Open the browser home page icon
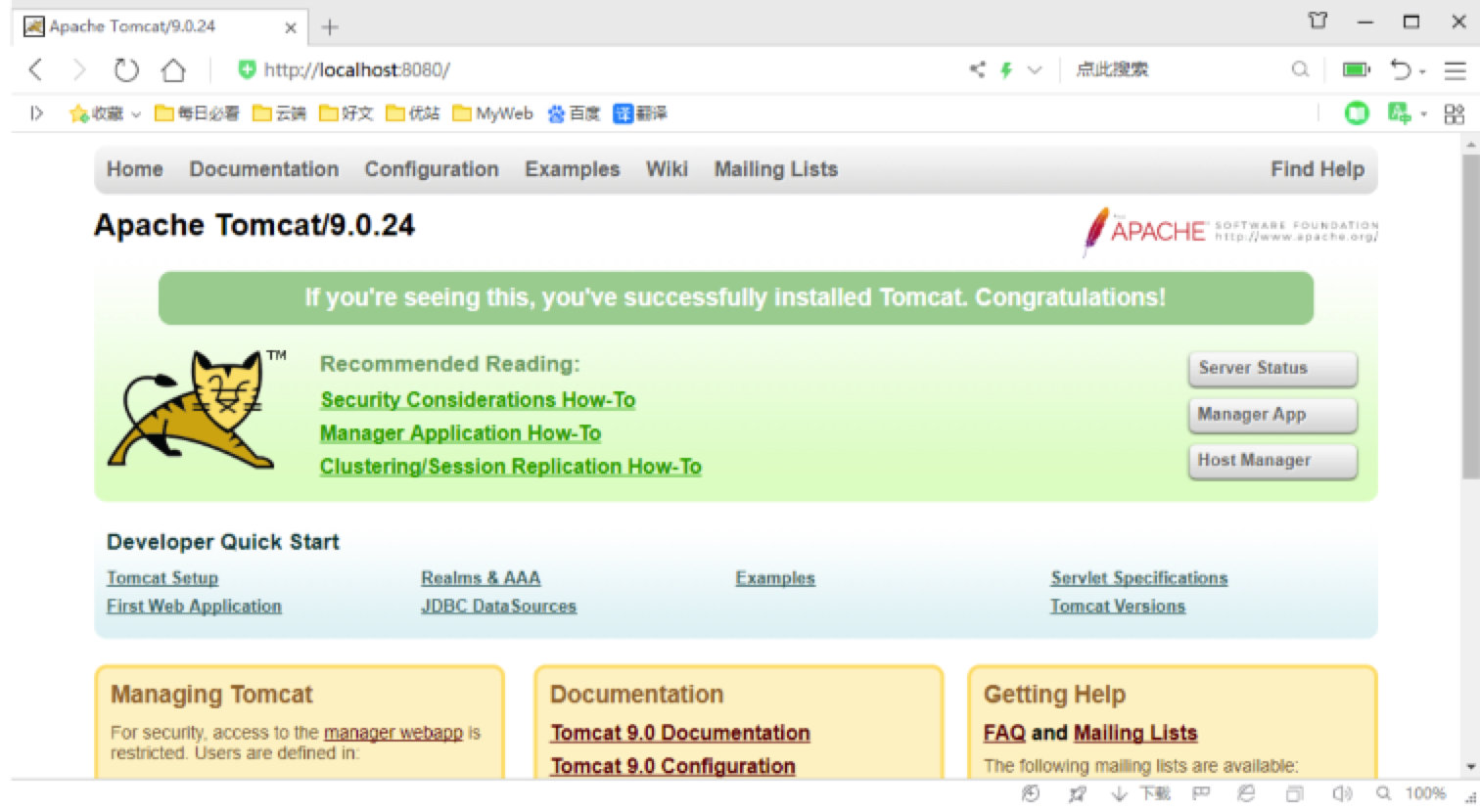The image size is (1480, 812). click(x=173, y=69)
